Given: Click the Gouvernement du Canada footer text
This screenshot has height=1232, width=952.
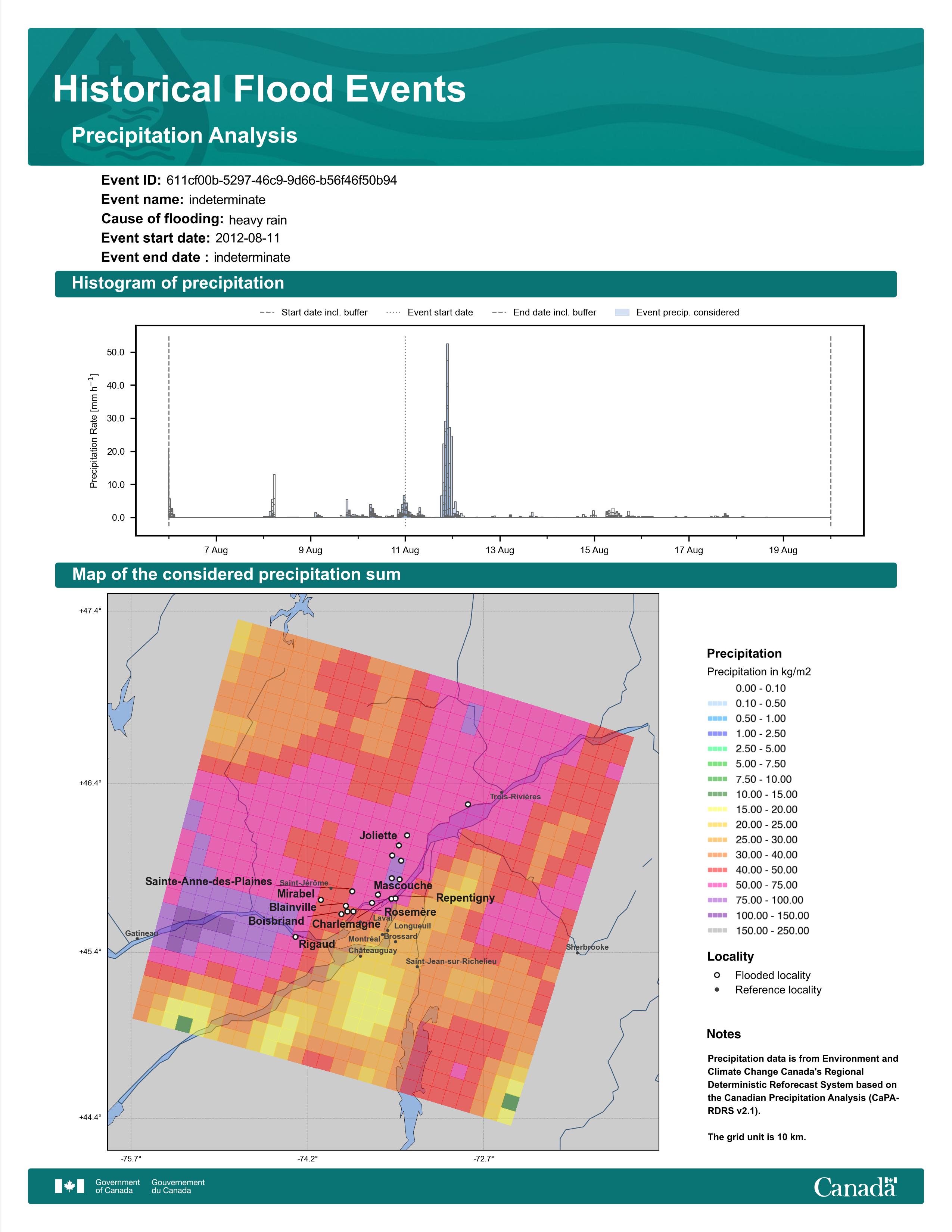Looking at the screenshot, I should pyautogui.click(x=178, y=1186).
